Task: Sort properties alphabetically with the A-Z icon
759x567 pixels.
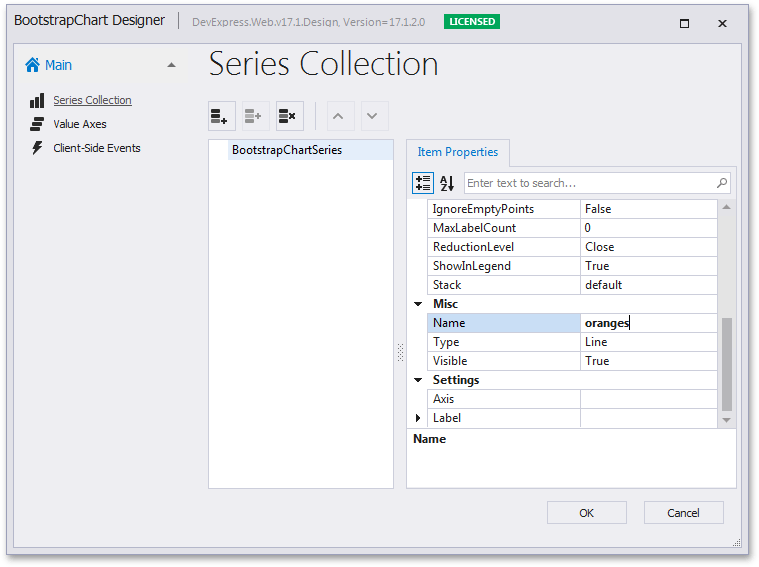Action: (x=447, y=183)
